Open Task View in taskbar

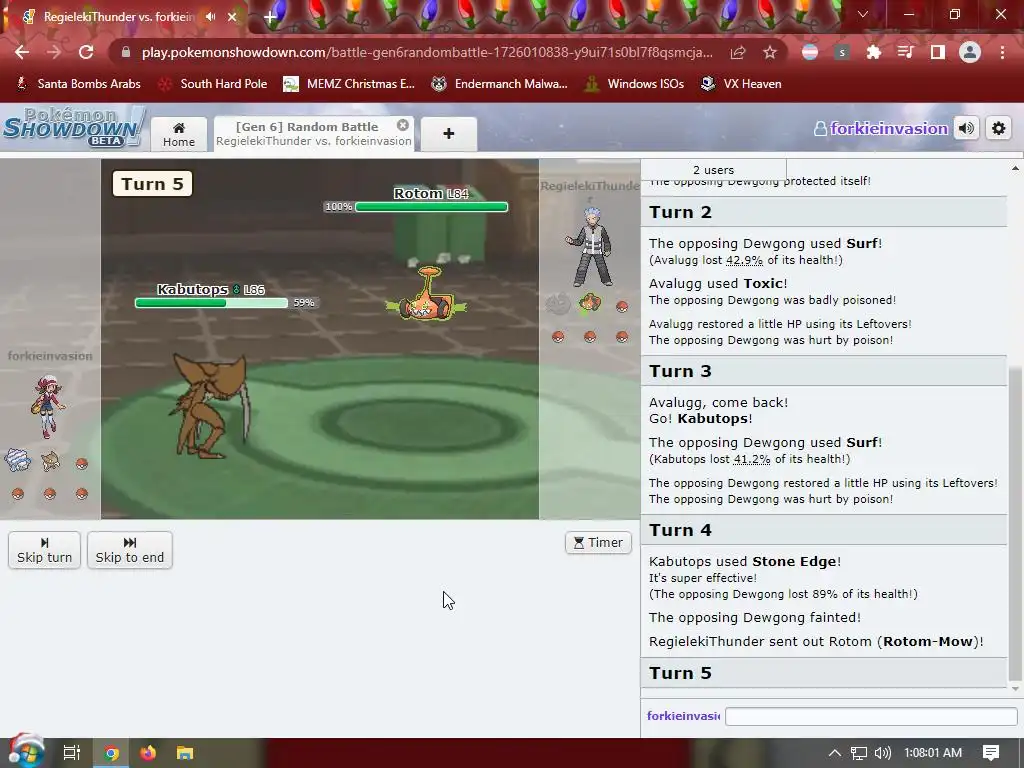71,753
